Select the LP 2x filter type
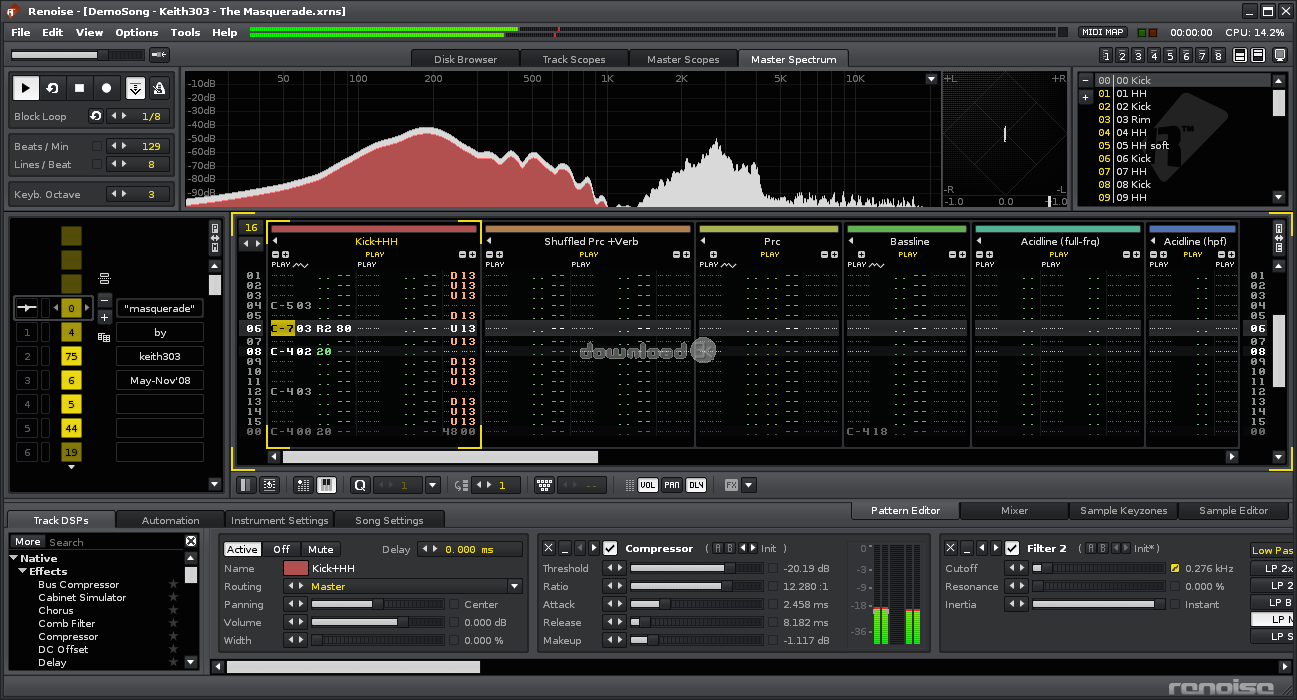 1273,568
